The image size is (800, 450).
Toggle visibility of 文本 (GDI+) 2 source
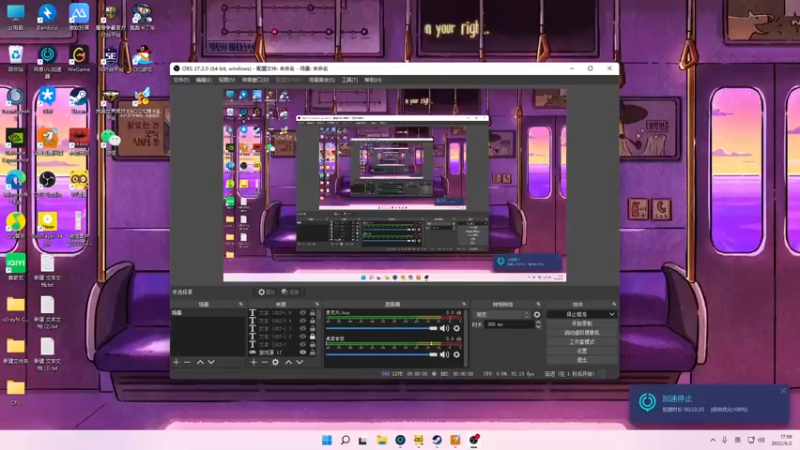(303, 337)
